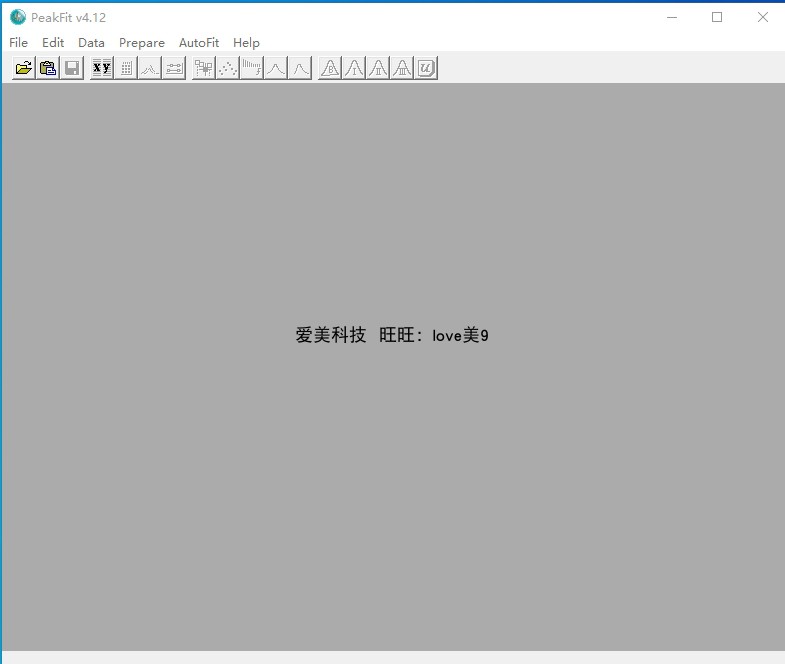Click the XY data table icon
Viewport: 785px width, 664px height.
coord(102,68)
